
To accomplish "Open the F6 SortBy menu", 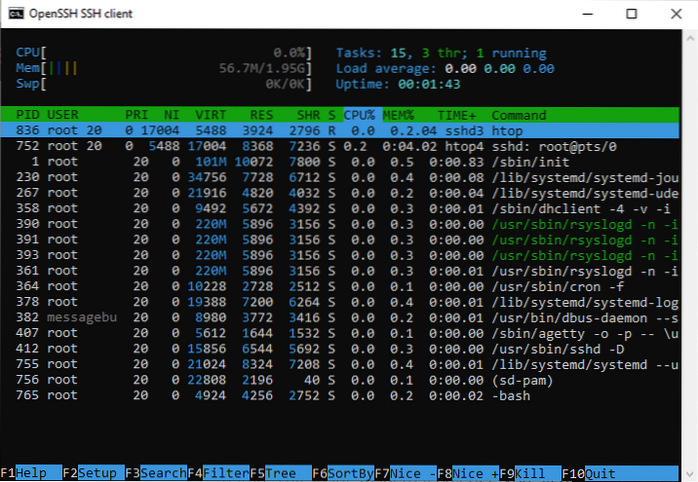I will pos(345,472).
